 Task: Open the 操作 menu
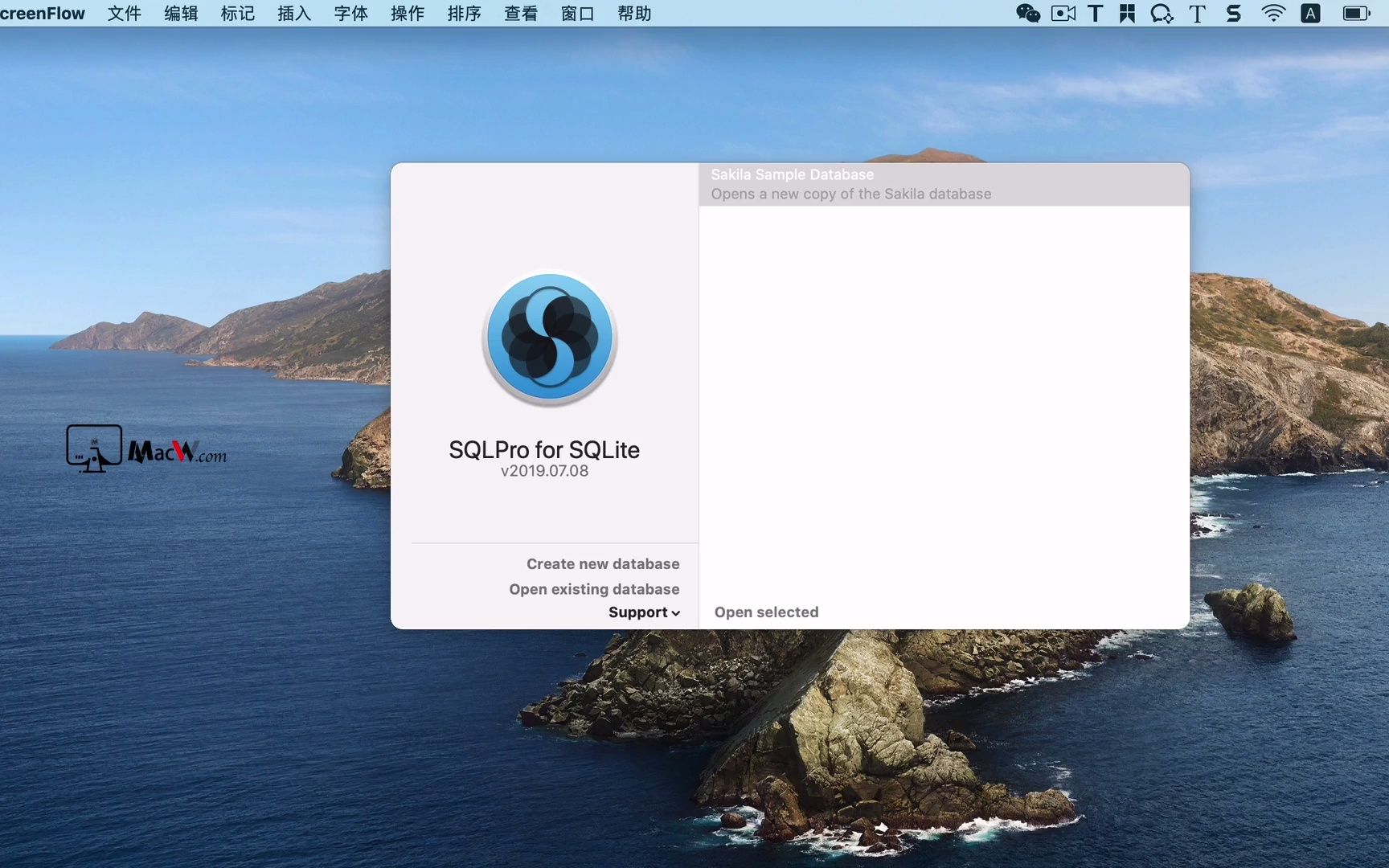(x=408, y=14)
